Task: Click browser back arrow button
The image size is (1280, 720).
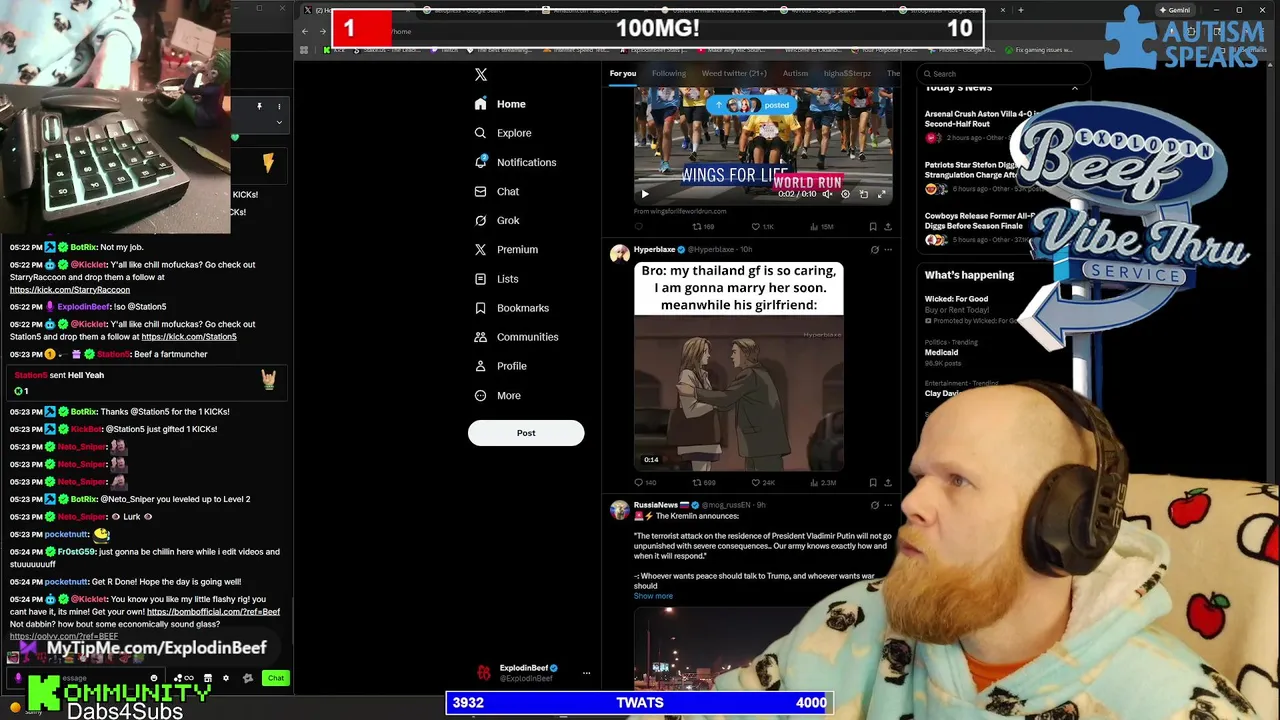Action: tap(305, 31)
